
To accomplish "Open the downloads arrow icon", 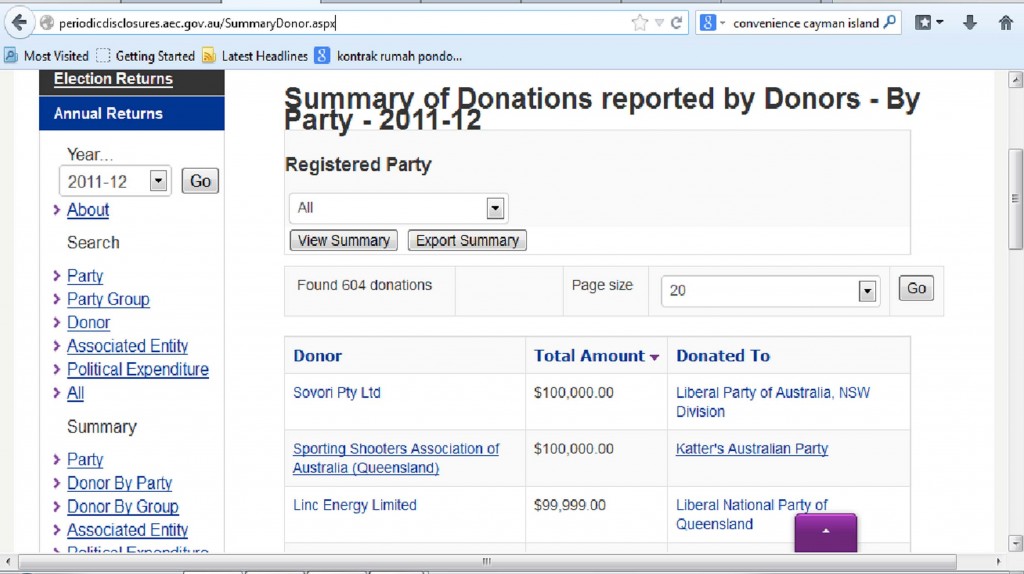I will [x=970, y=23].
